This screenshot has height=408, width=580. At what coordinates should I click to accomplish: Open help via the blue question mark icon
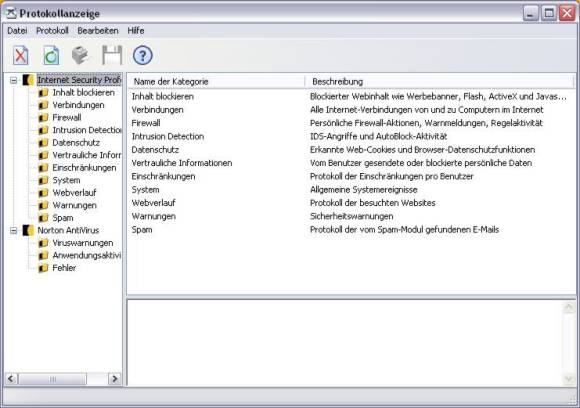[x=143, y=55]
